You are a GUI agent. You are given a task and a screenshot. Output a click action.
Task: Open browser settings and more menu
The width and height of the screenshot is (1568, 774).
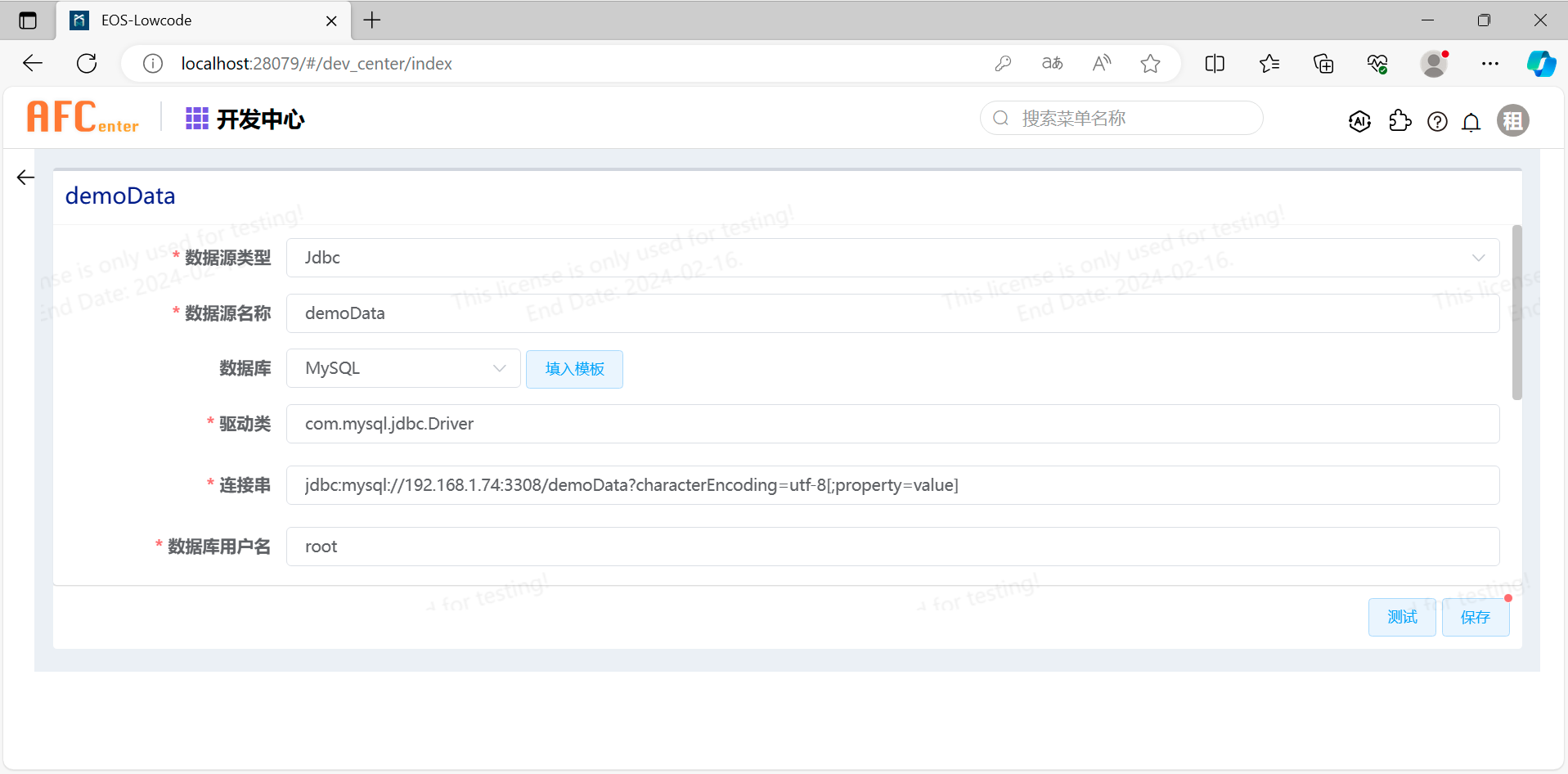point(1489,64)
